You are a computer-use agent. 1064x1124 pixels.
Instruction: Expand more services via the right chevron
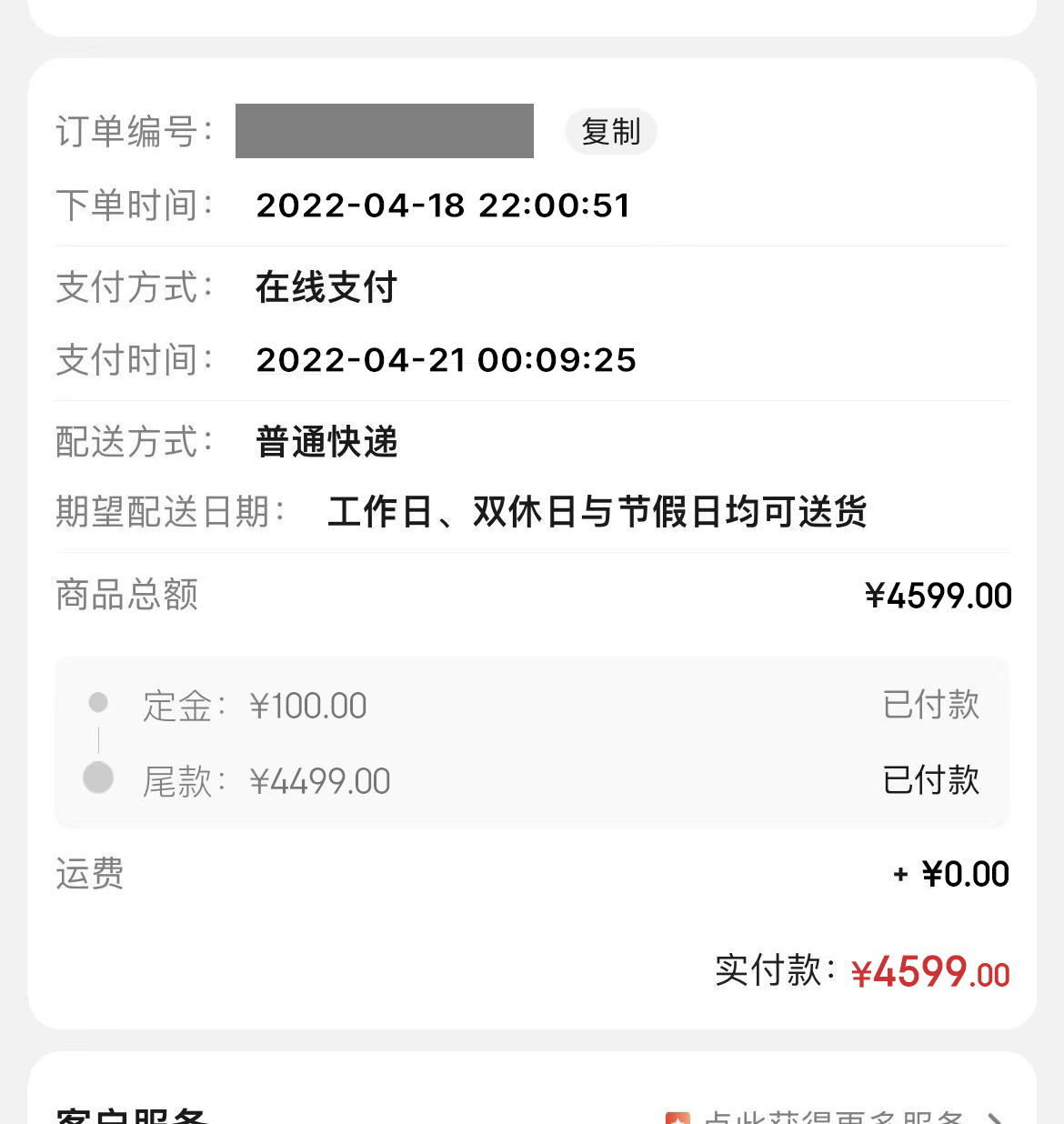pos(994,1119)
